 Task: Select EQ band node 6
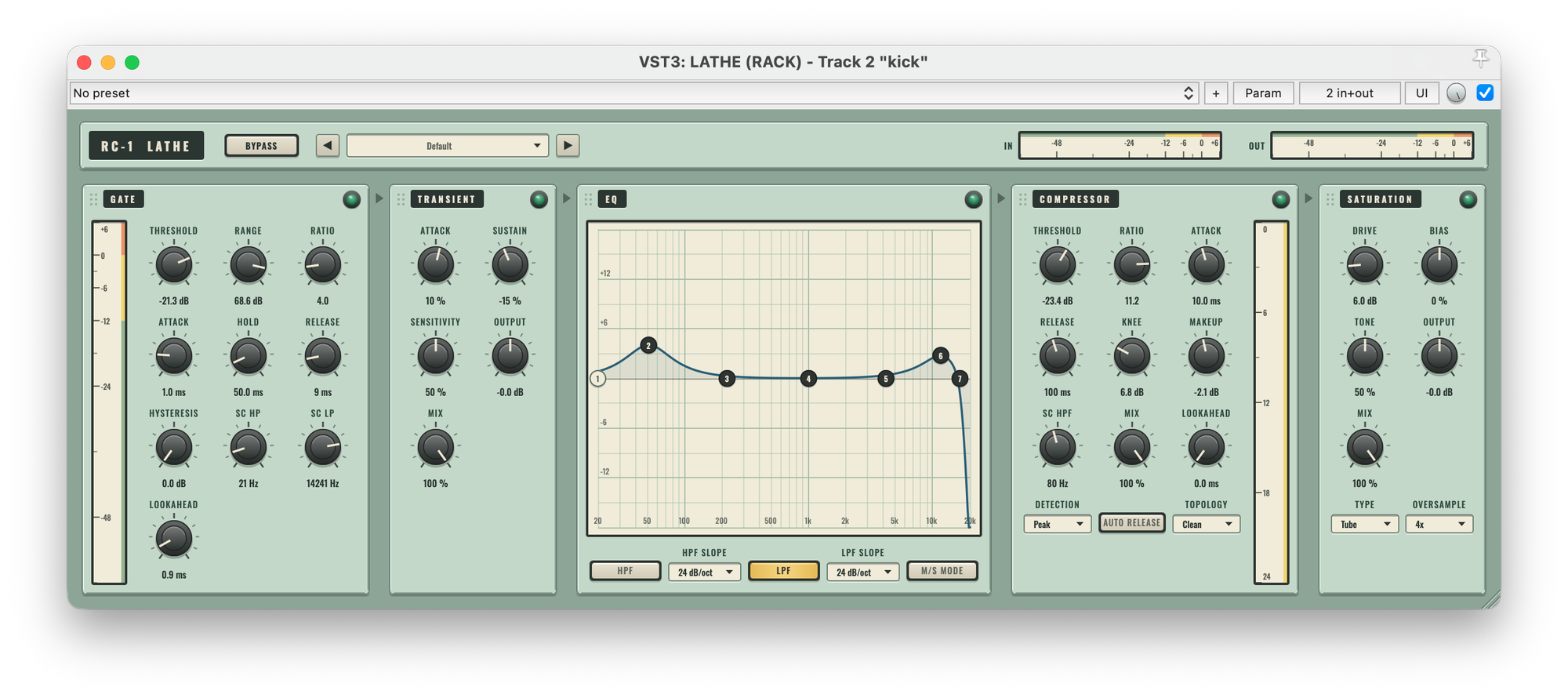point(940,356)
